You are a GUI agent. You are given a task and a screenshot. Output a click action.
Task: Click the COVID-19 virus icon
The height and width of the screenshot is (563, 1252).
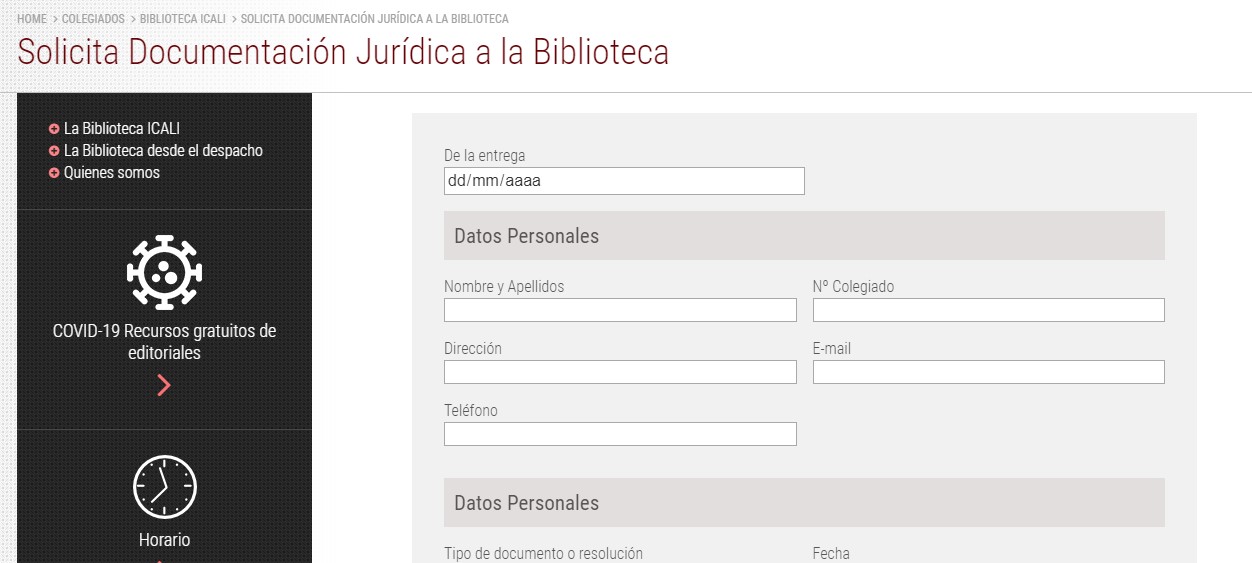click(164, 272)
